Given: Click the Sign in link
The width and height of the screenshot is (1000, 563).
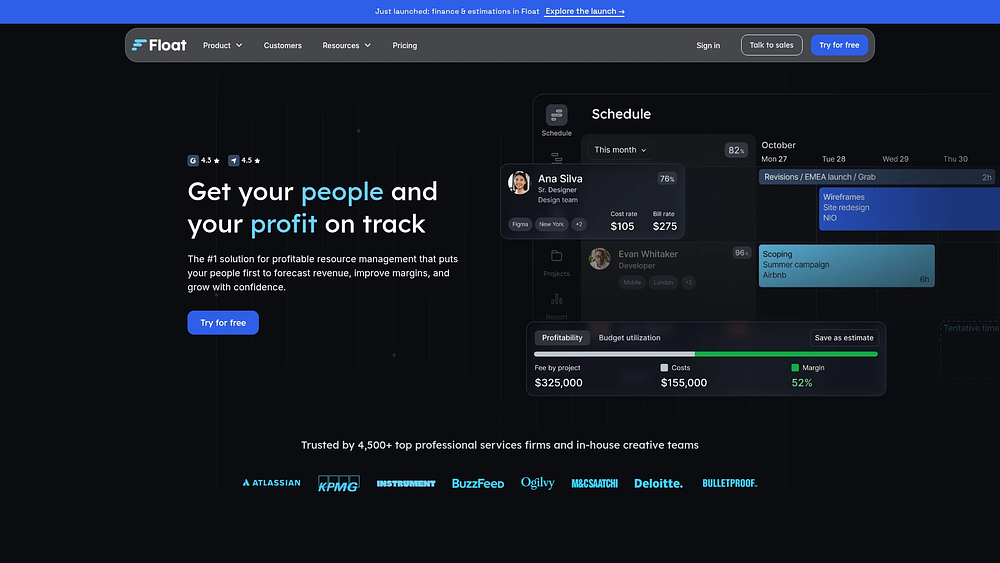Looking at the screenshot, I should [708, 45].
